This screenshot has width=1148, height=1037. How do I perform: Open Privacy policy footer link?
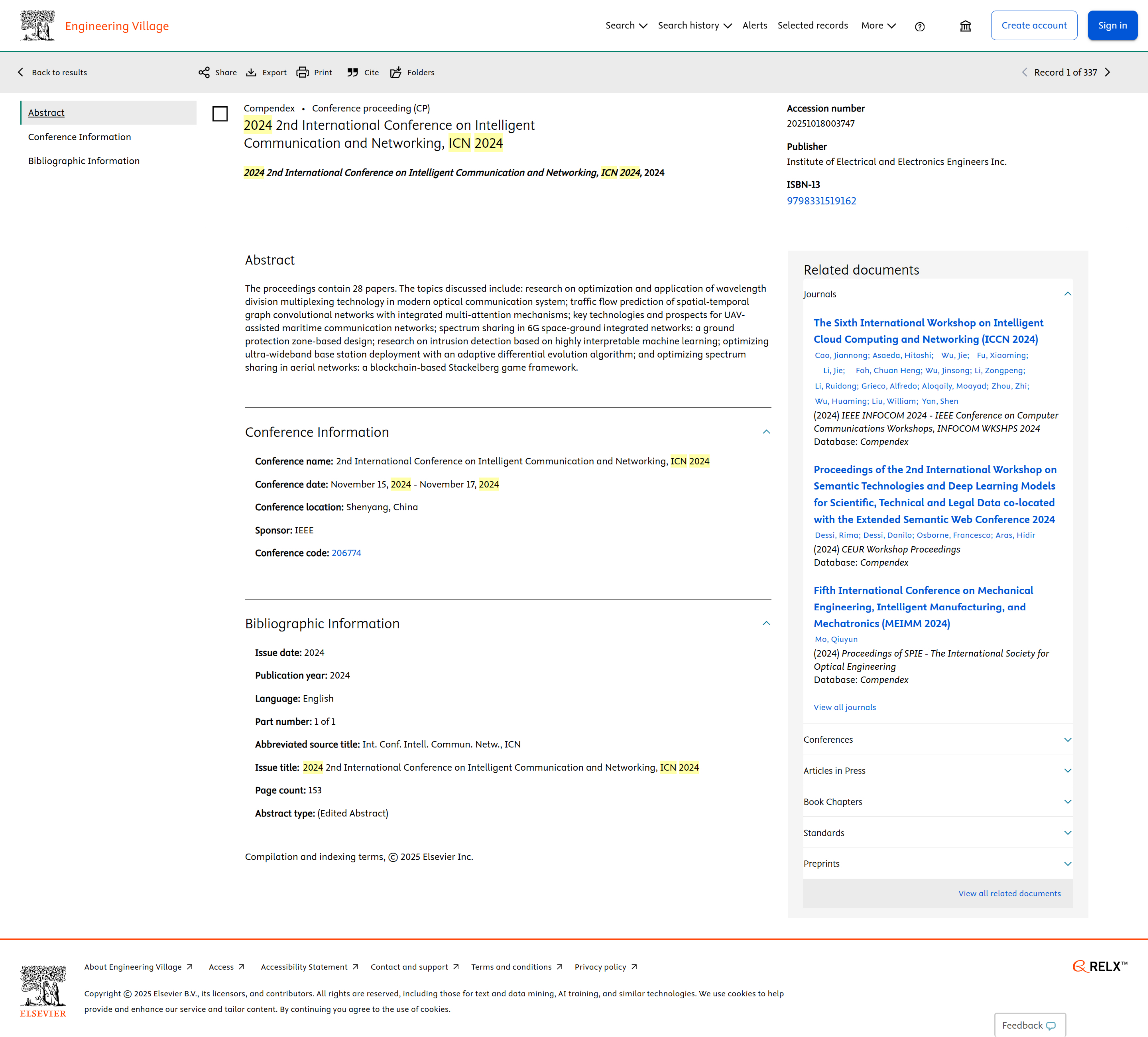[x=606, y=967]
